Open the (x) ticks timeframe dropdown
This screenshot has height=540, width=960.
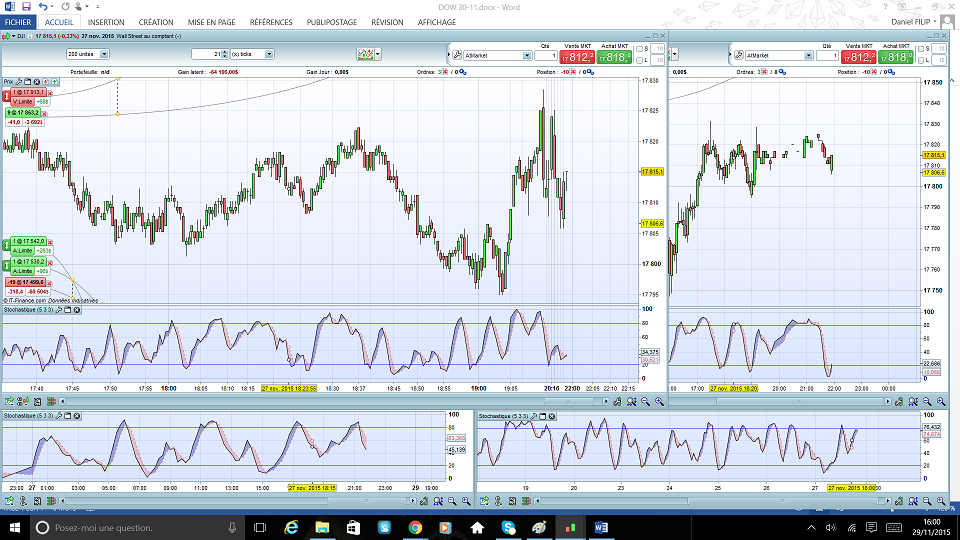pos(271,54)
